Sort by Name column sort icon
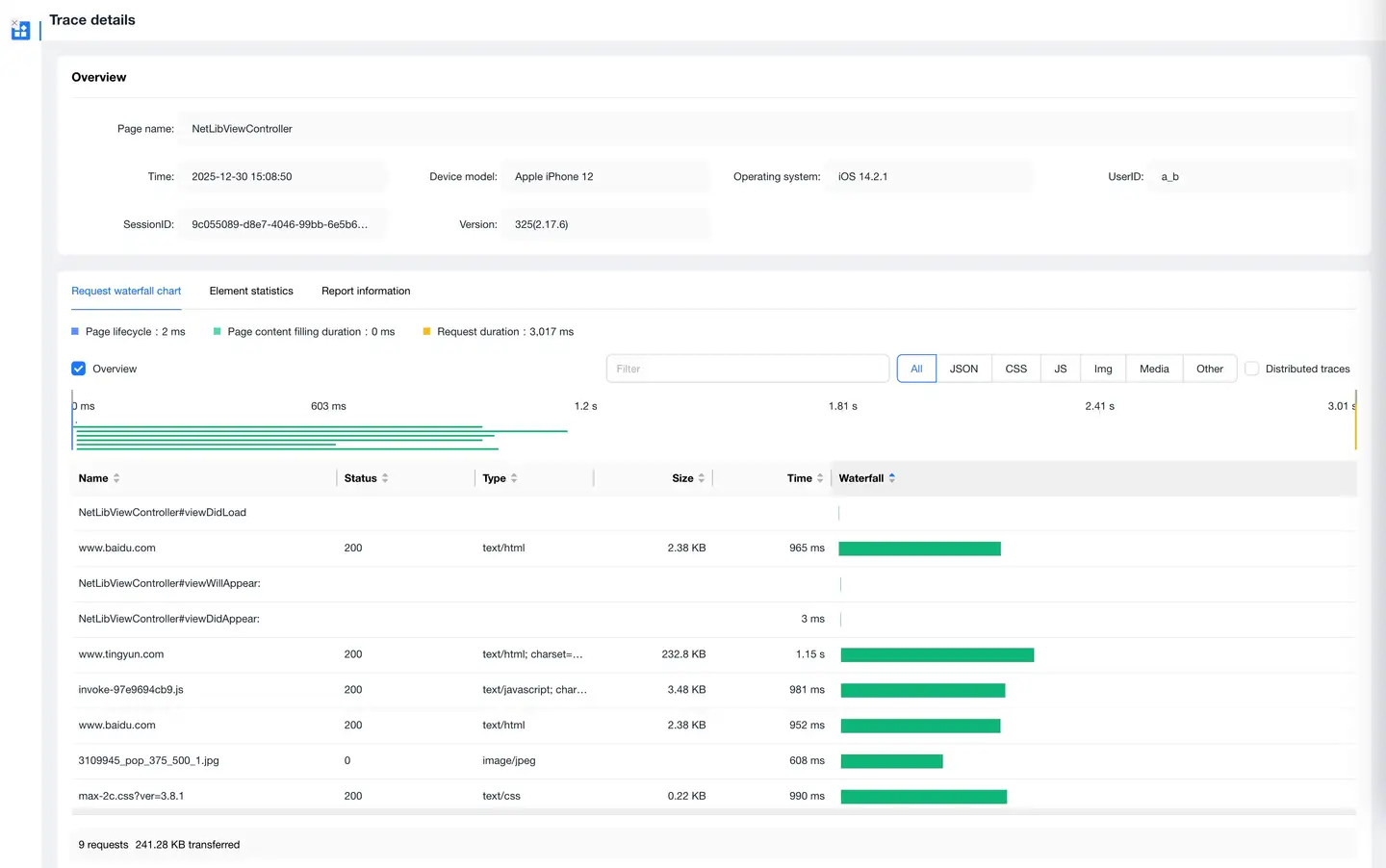The width and height of the screenshot is (1386, 868). pos(116,478)
